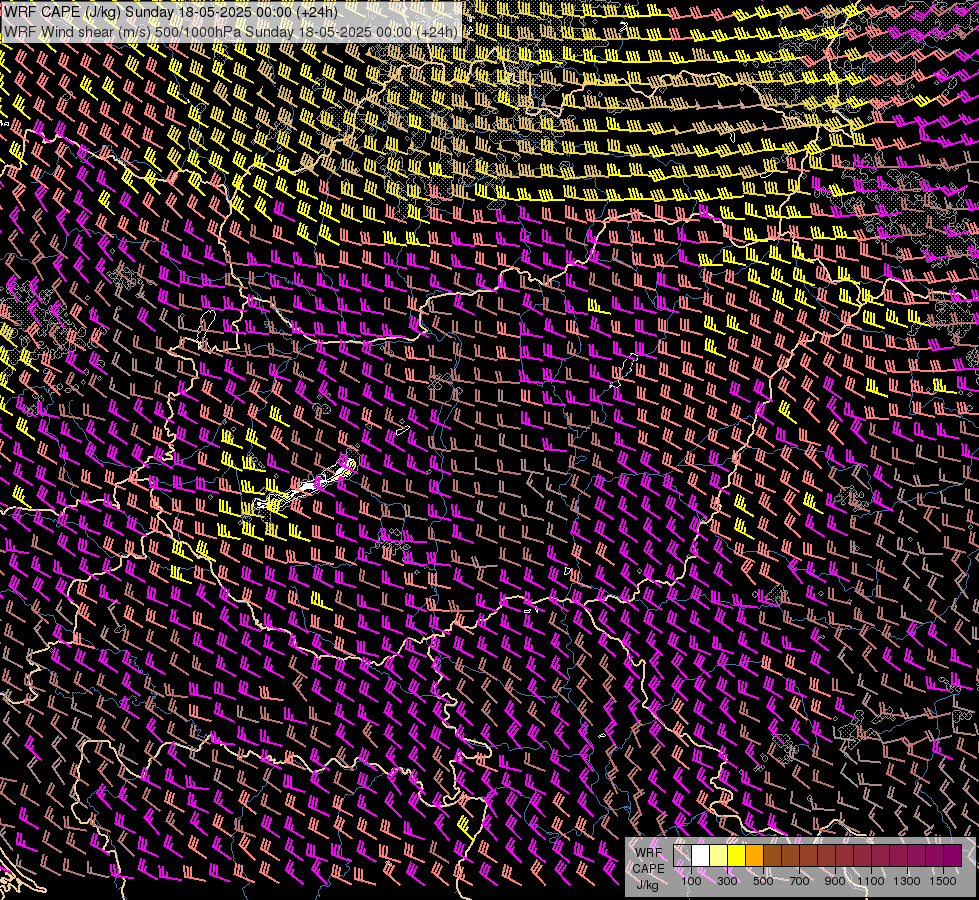This screenshot has width=979, height=900.
Task: Click the legend value '100'
Action: pyautogui.click(x=691, y=881)
